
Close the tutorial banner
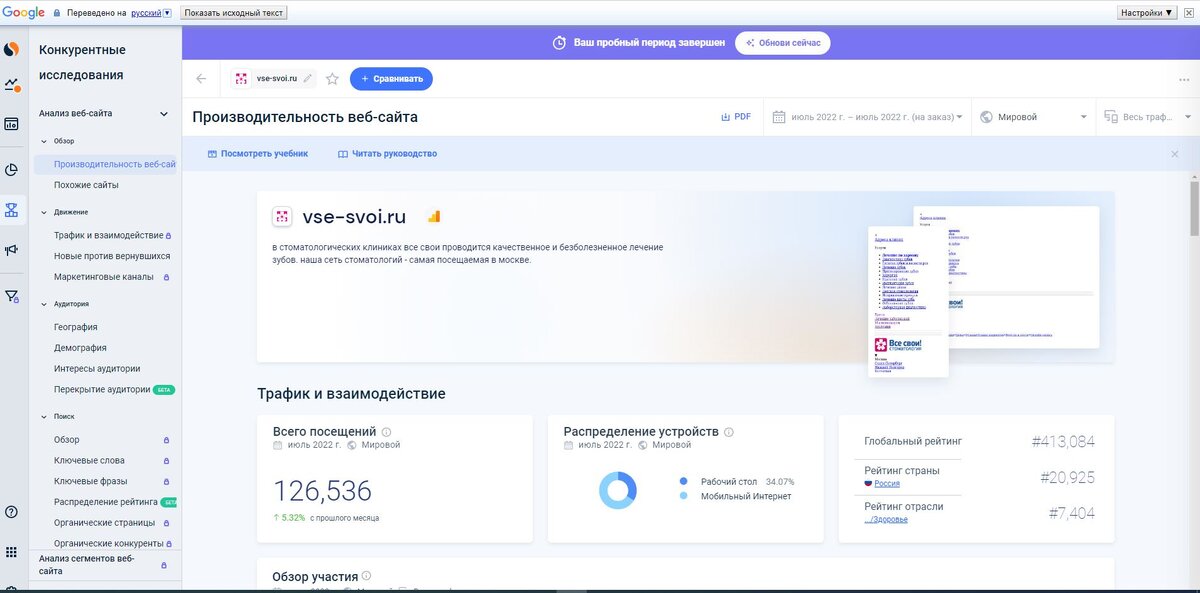point(1175,154)
